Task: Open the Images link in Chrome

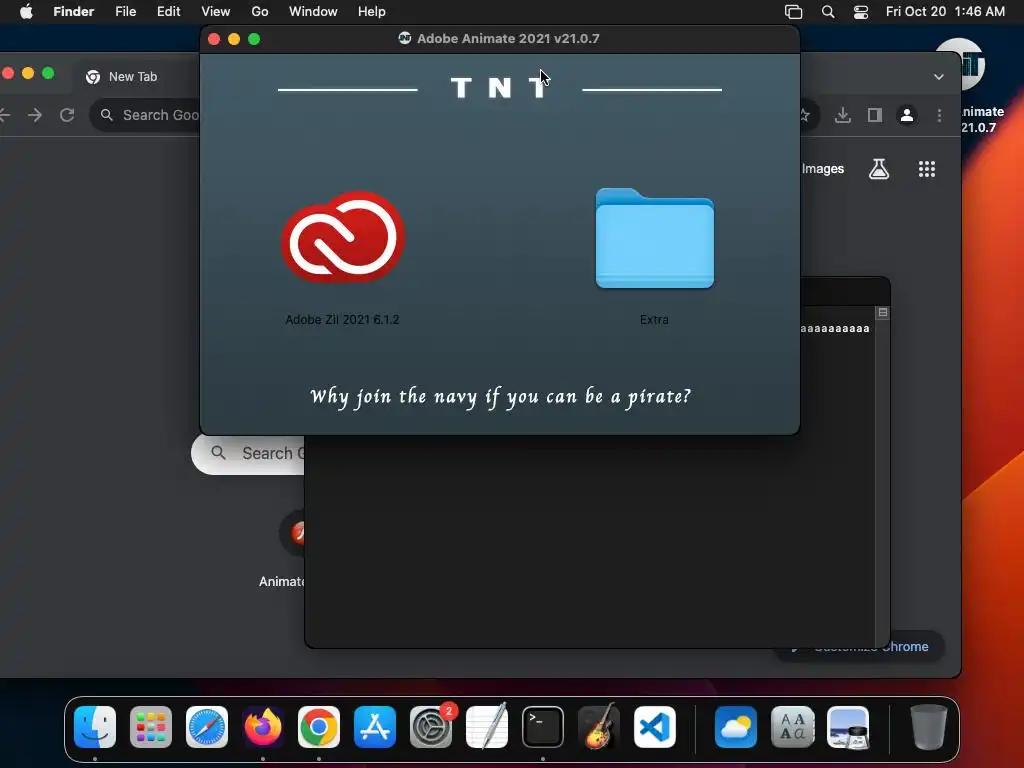Action: (x=823, y=169)
